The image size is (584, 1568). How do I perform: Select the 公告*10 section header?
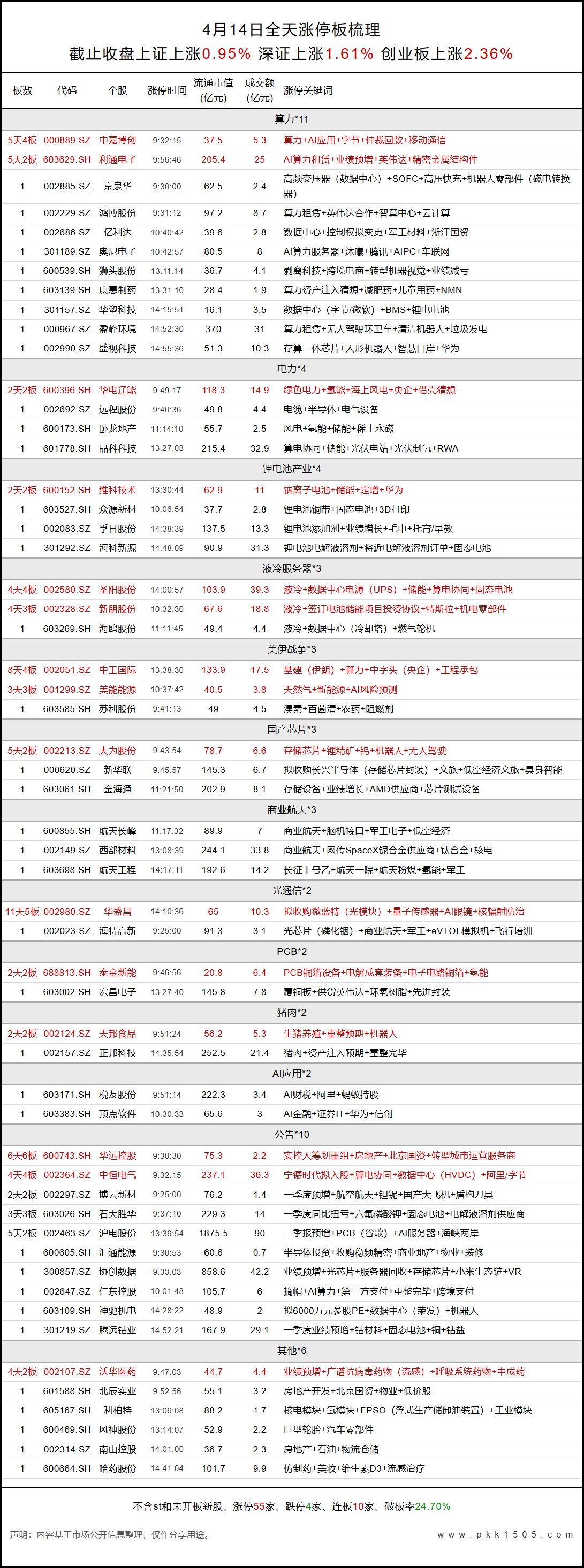(292, 1135)
